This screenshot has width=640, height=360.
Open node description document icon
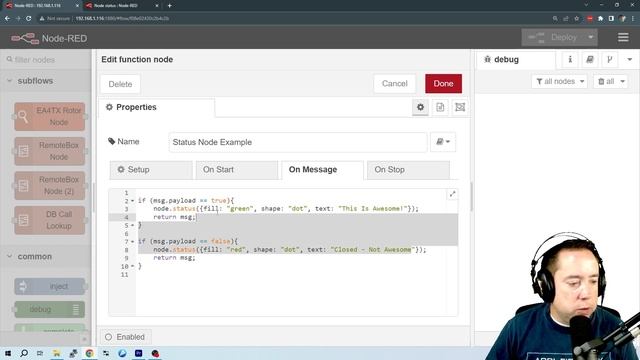tap(440, 107)
